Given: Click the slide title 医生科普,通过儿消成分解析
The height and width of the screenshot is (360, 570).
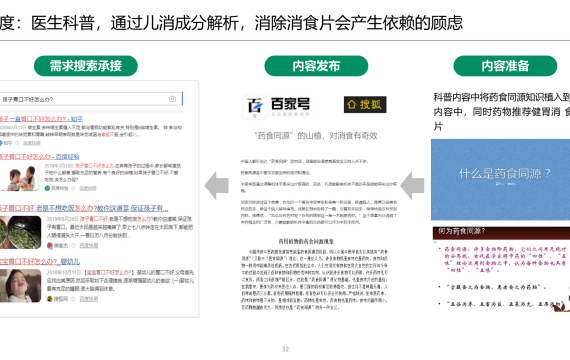Looking at the screenshot, I should 135,23.
